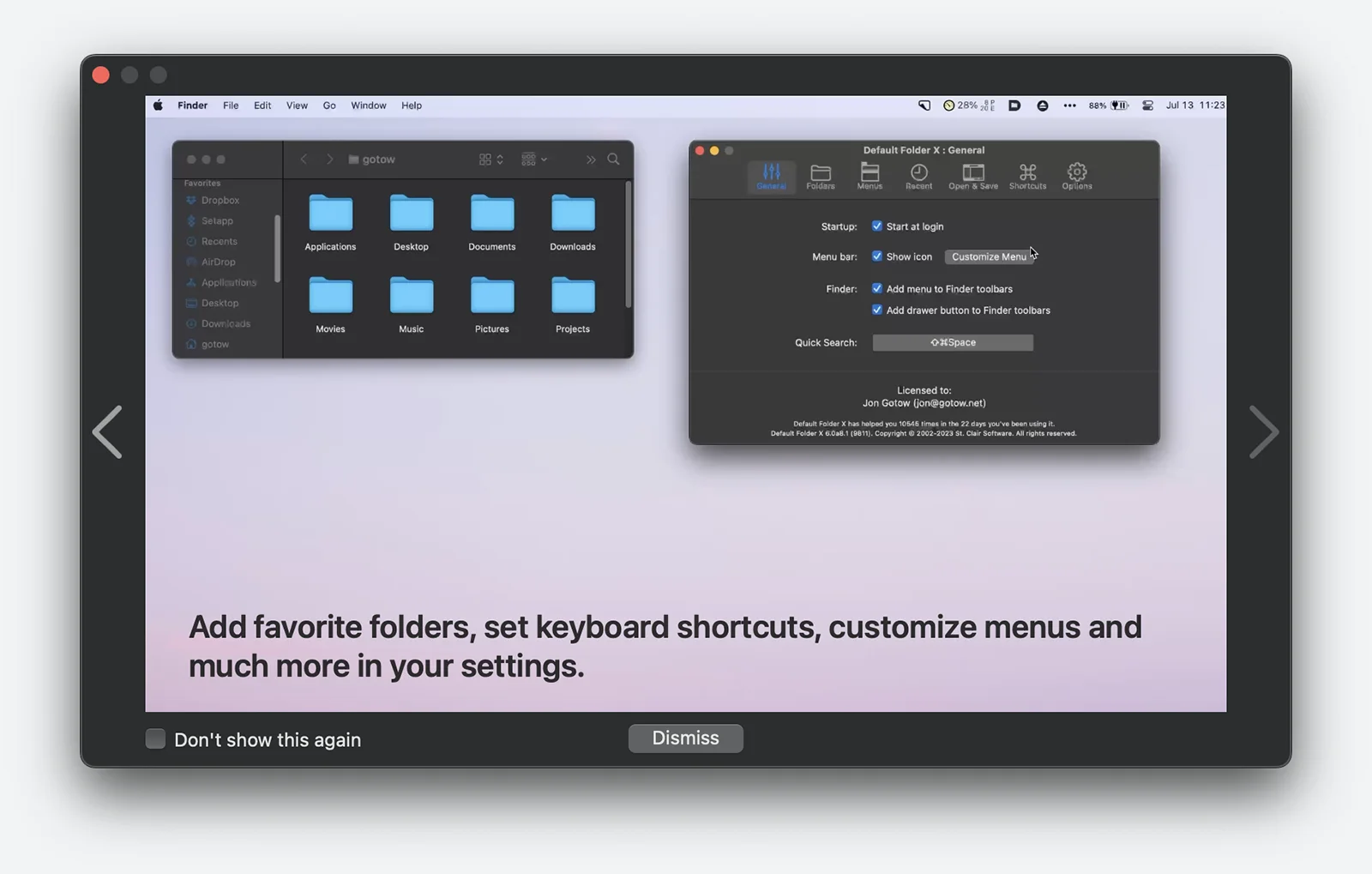Open the General tab in Default Folder X
The width and height of the screenshot is (1372, 874).
click(x=771, y=176)
